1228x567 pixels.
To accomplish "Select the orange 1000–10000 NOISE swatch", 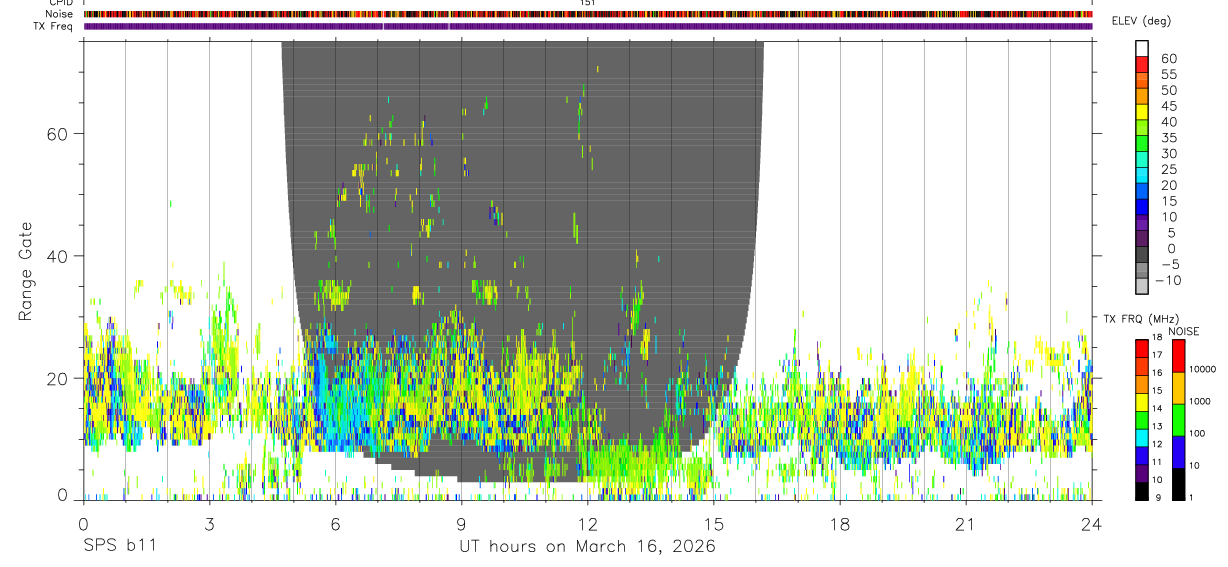I will coord(1180,387).
